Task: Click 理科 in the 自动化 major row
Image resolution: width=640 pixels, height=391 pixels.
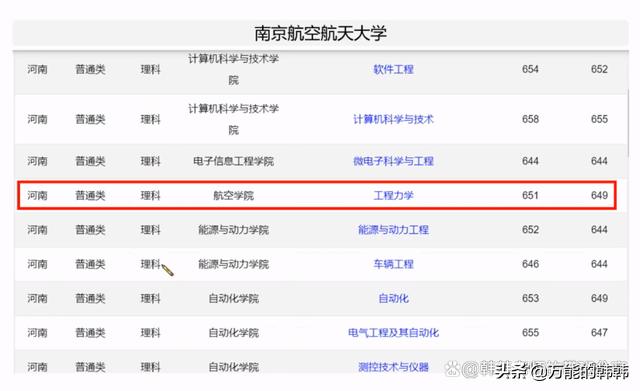Action: click(x=150, y=298)
